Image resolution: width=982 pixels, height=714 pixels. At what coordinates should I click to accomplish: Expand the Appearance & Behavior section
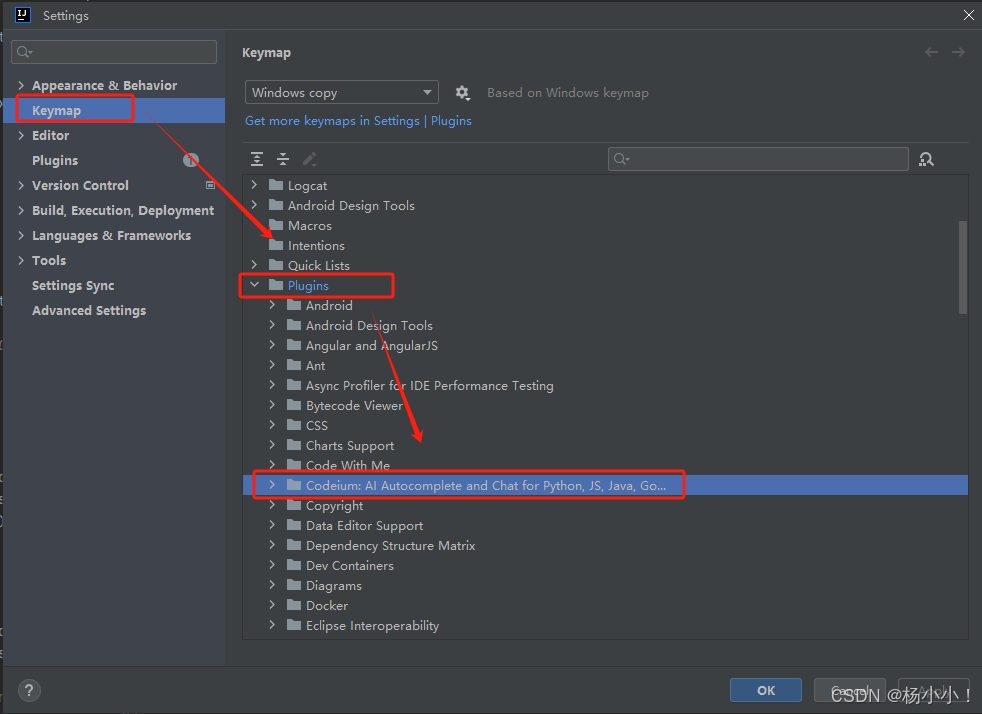point(21,85)
